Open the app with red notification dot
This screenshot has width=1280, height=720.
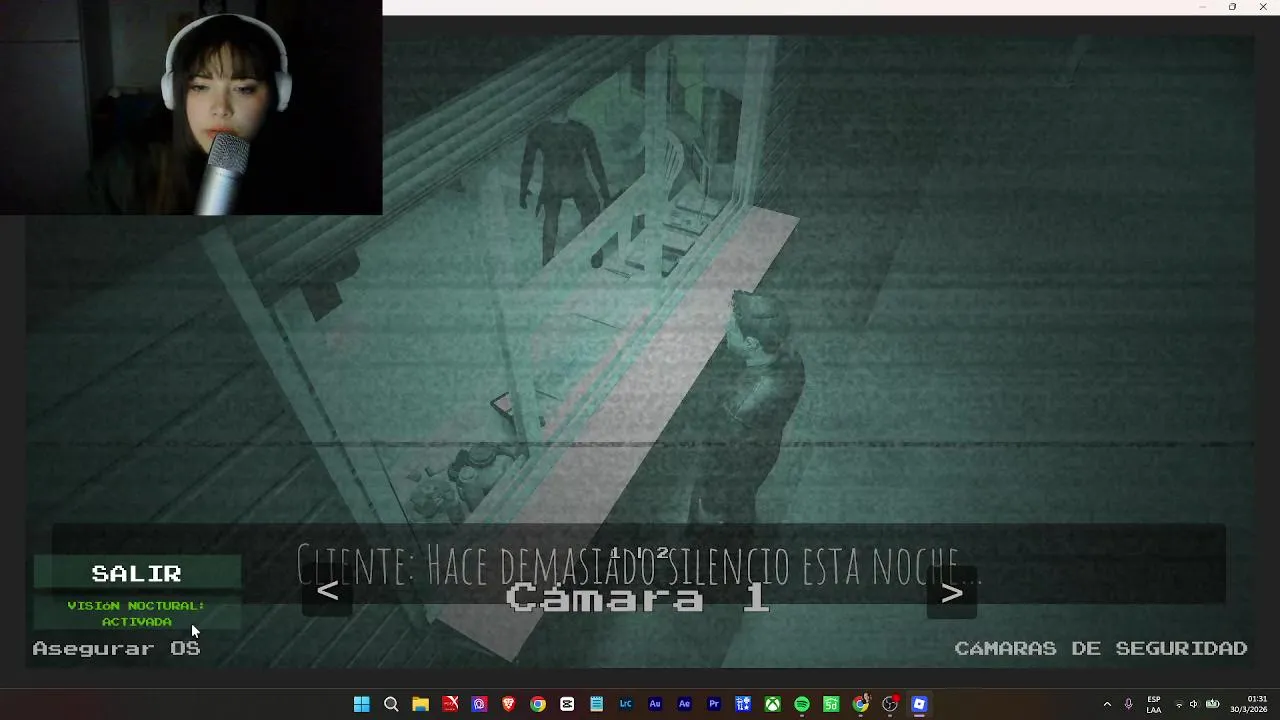(890, 704)
